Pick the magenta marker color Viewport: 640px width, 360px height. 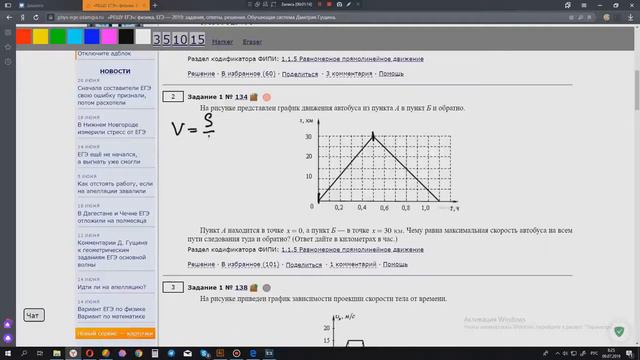109,37
